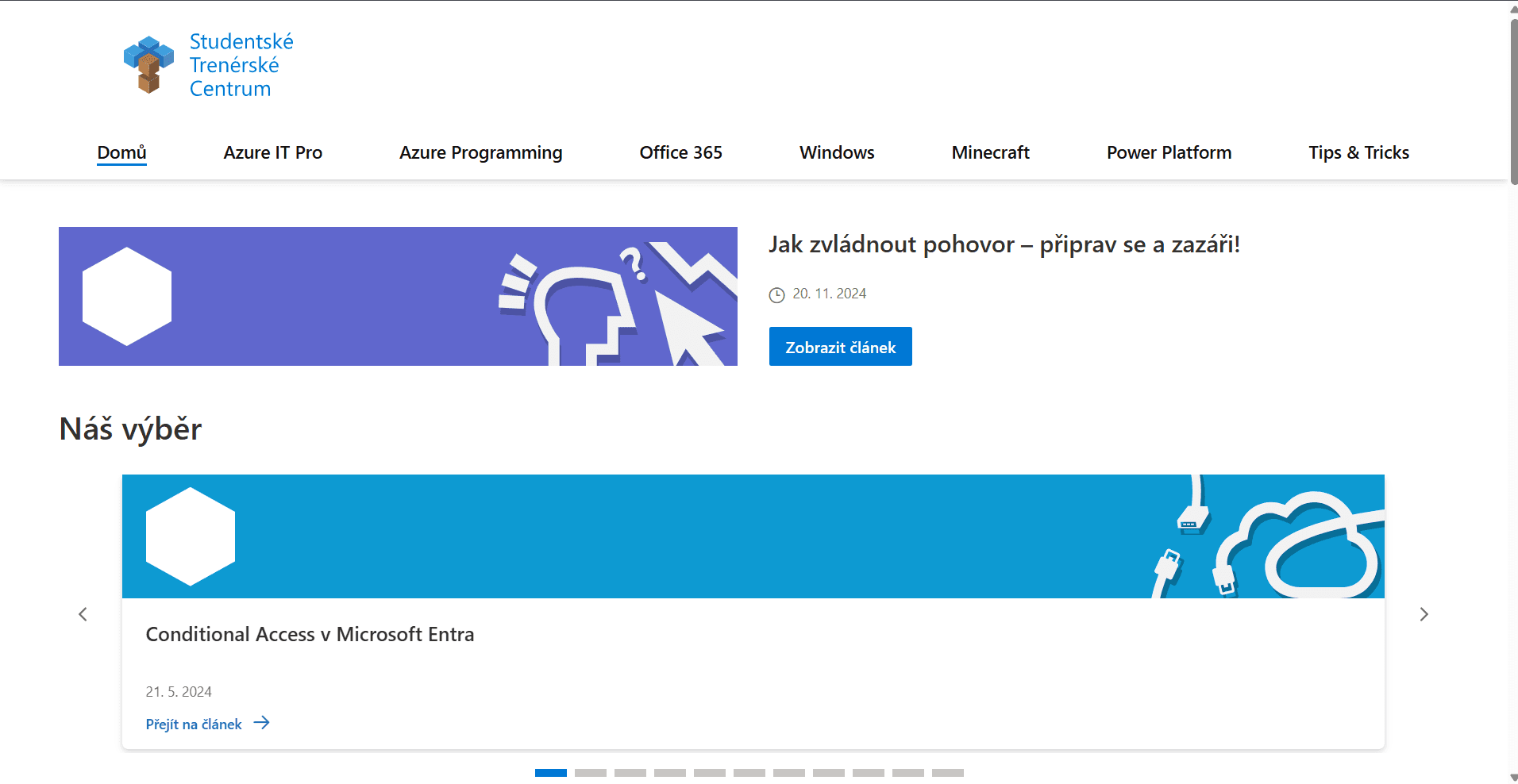This screenshot has width=1518, height=784.
Task: Select the last carousel indicator dot
Action: point(948,773)
